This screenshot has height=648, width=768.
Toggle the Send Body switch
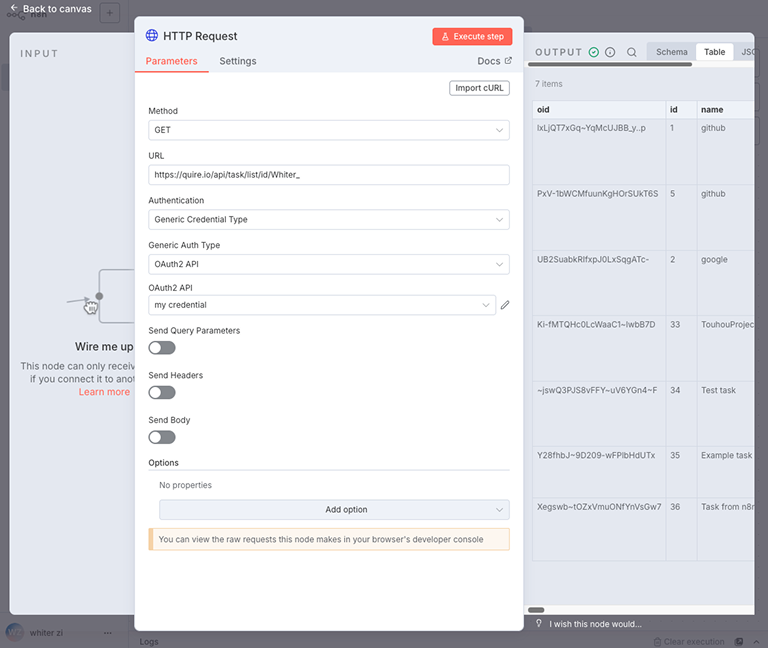tap(162, 437)
